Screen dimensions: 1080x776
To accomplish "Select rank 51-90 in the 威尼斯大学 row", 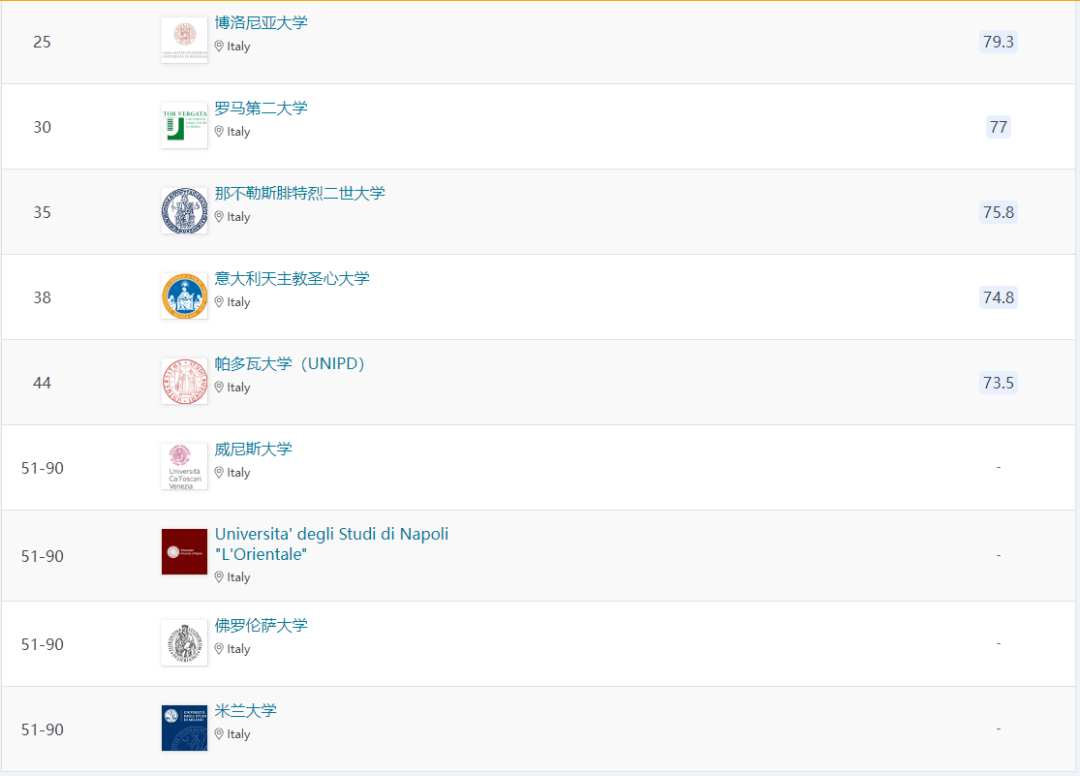I will (42, 469).
